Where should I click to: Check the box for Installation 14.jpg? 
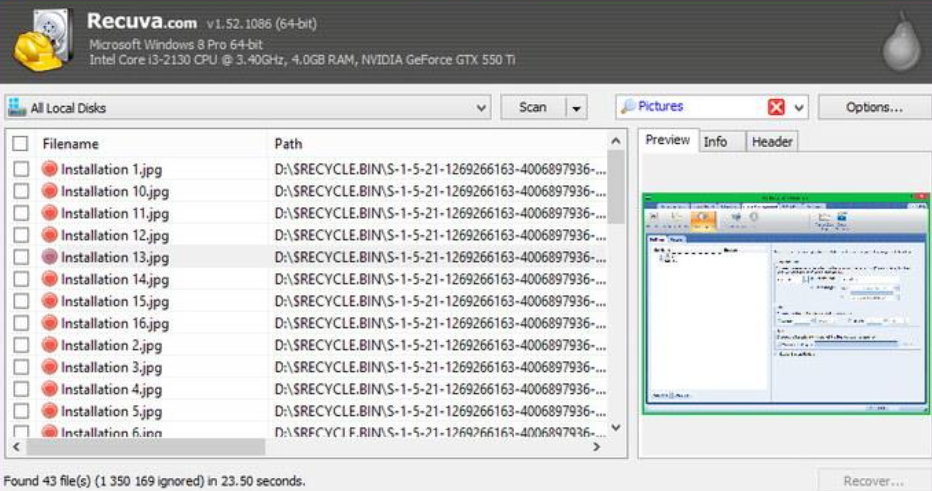21,279
